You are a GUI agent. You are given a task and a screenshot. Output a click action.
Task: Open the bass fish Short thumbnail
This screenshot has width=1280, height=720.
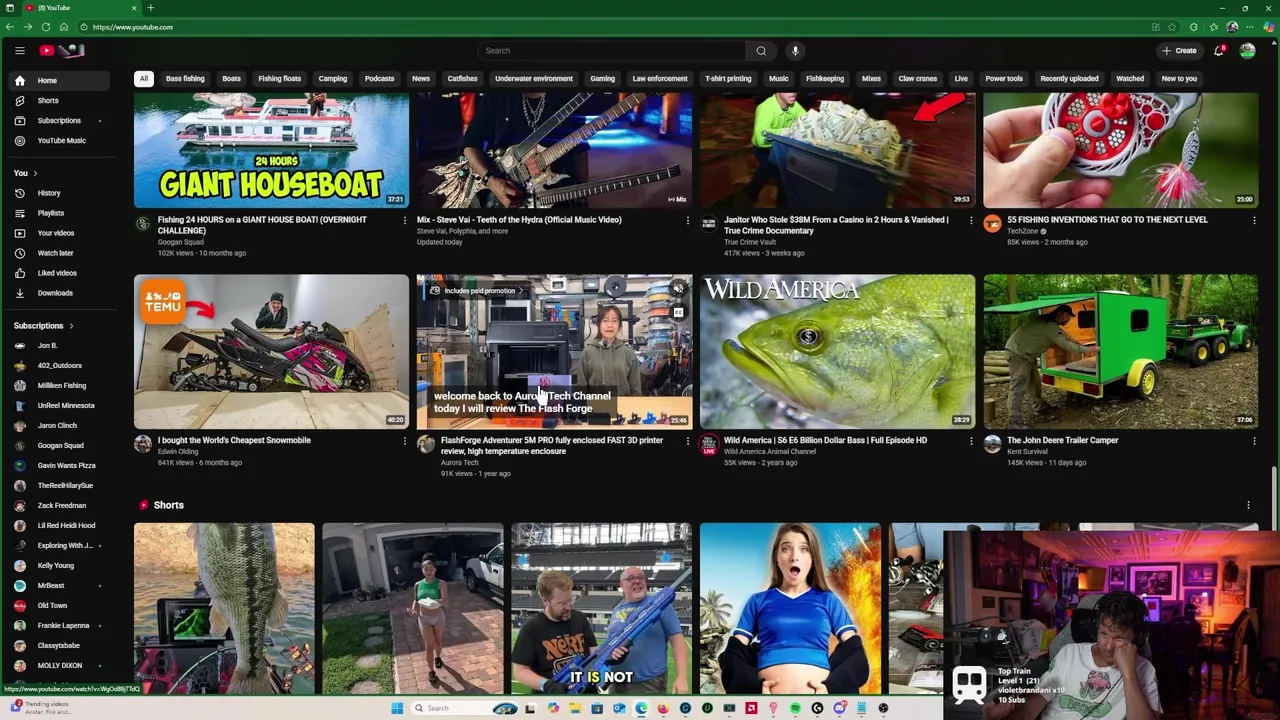[x=224, y=608]
